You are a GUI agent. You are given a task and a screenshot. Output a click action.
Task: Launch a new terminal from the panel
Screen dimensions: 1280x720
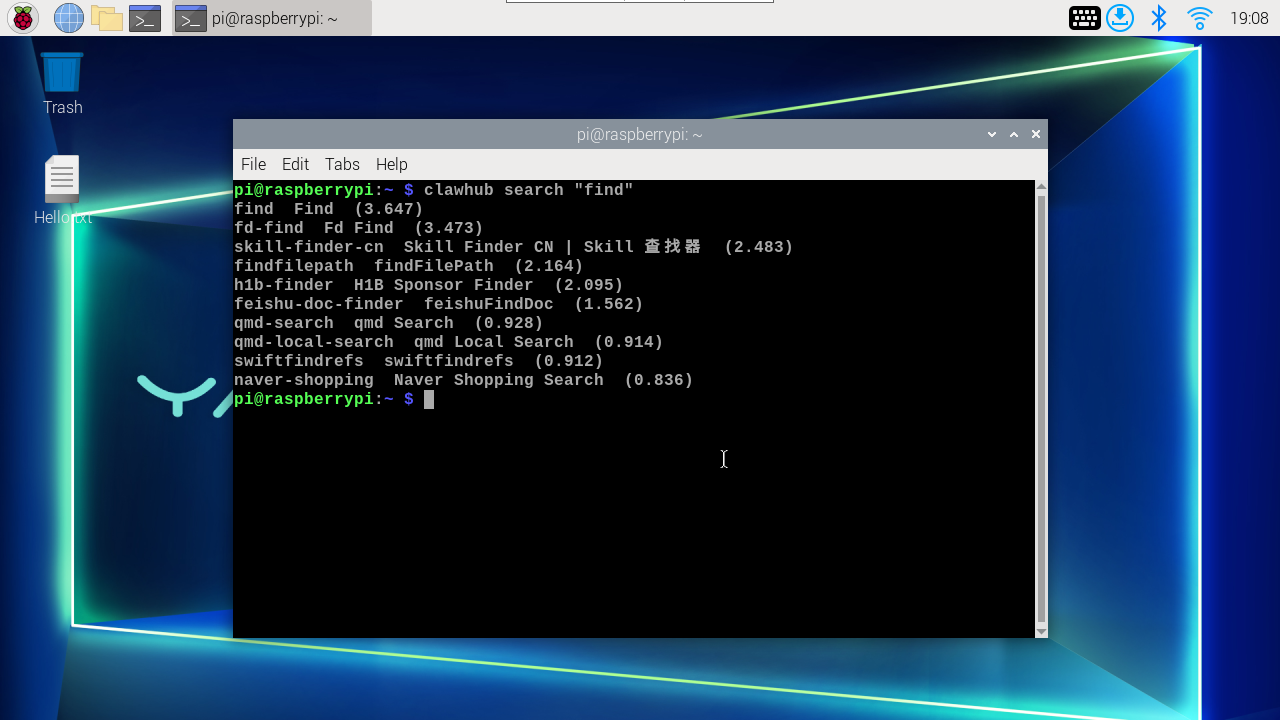pyautogui.click(x=145, y=18)
